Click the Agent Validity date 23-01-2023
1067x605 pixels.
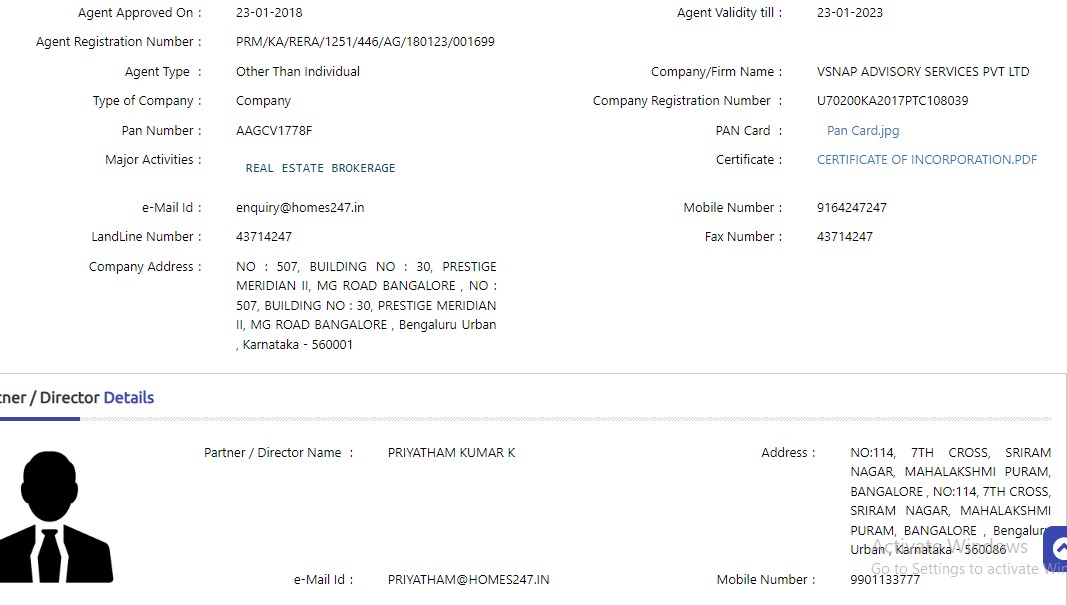[x=849, y=12]
